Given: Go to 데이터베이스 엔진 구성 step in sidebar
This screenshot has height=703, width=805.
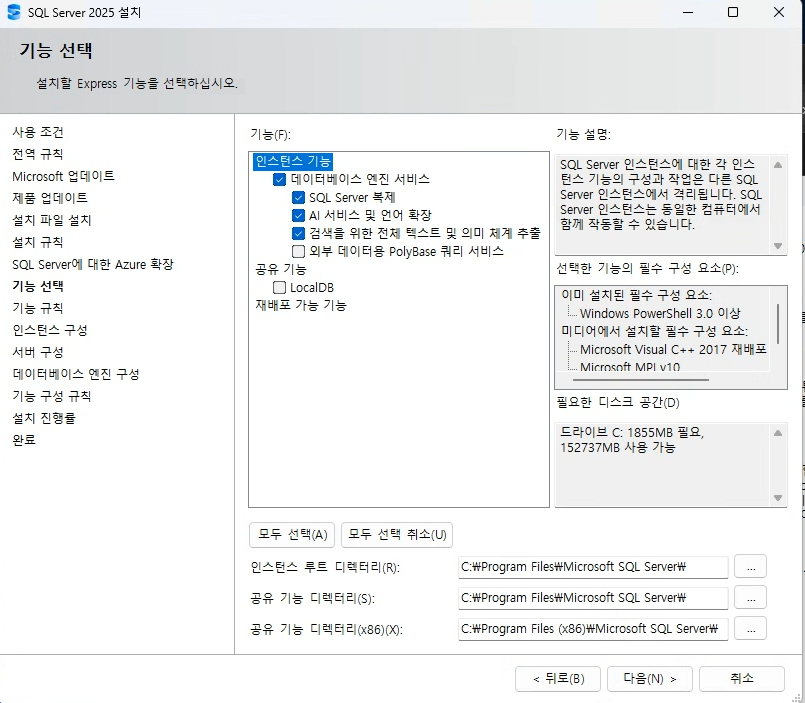Looking at the screenshot, I should click(76, 374).
